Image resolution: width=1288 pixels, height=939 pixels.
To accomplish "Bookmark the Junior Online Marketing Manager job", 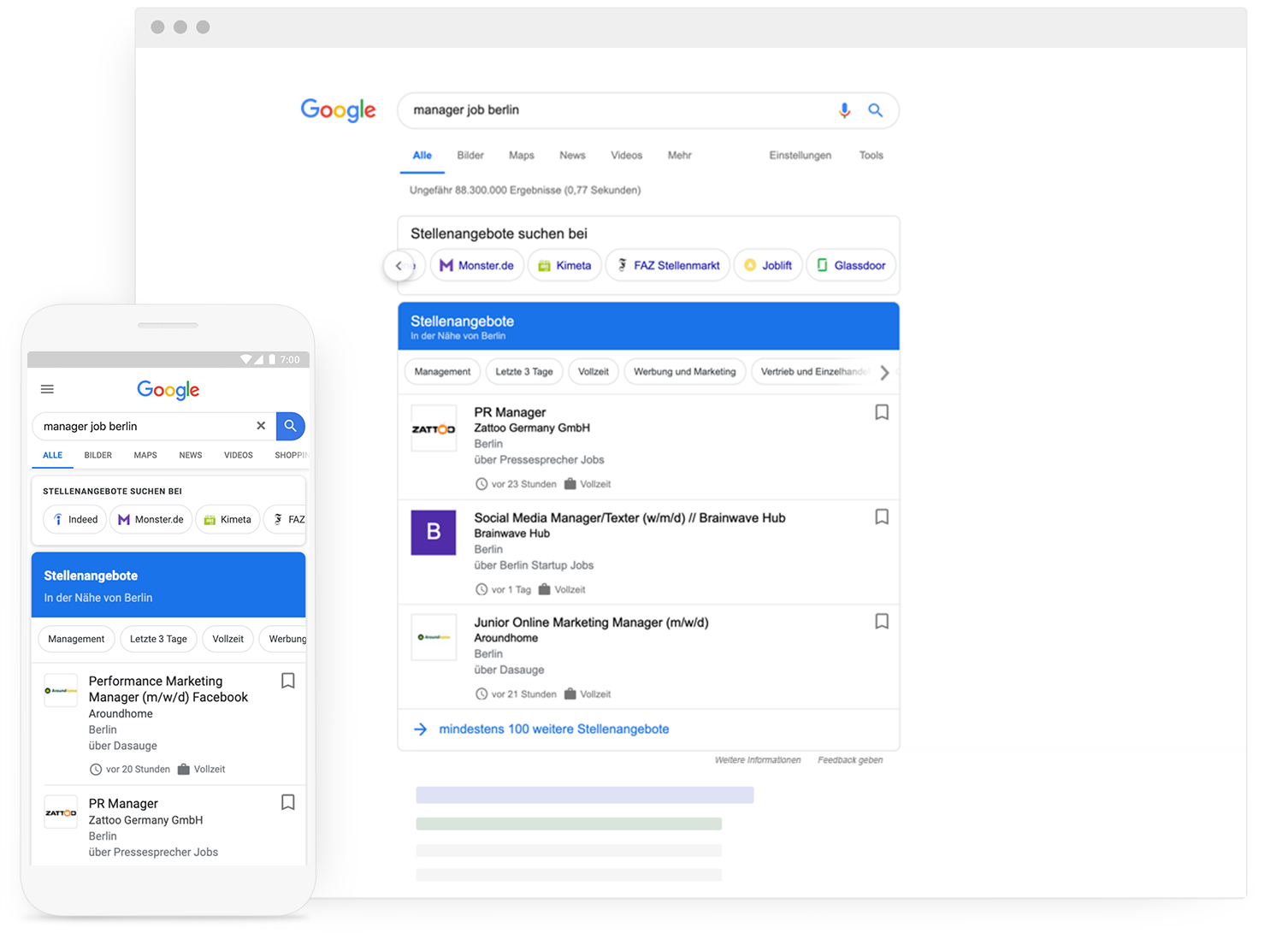I will pos(882,621).
